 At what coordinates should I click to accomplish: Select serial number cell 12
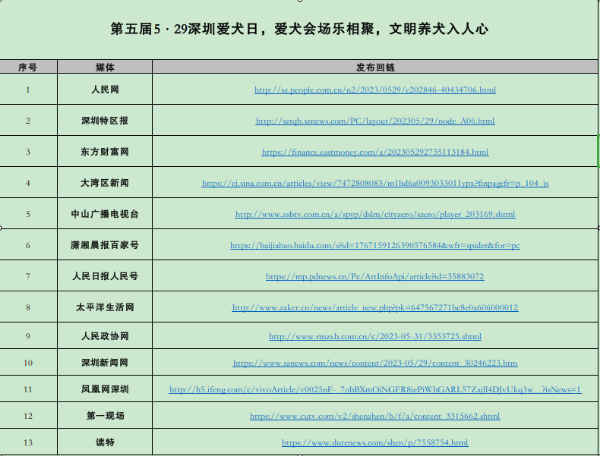click(28, 415)
